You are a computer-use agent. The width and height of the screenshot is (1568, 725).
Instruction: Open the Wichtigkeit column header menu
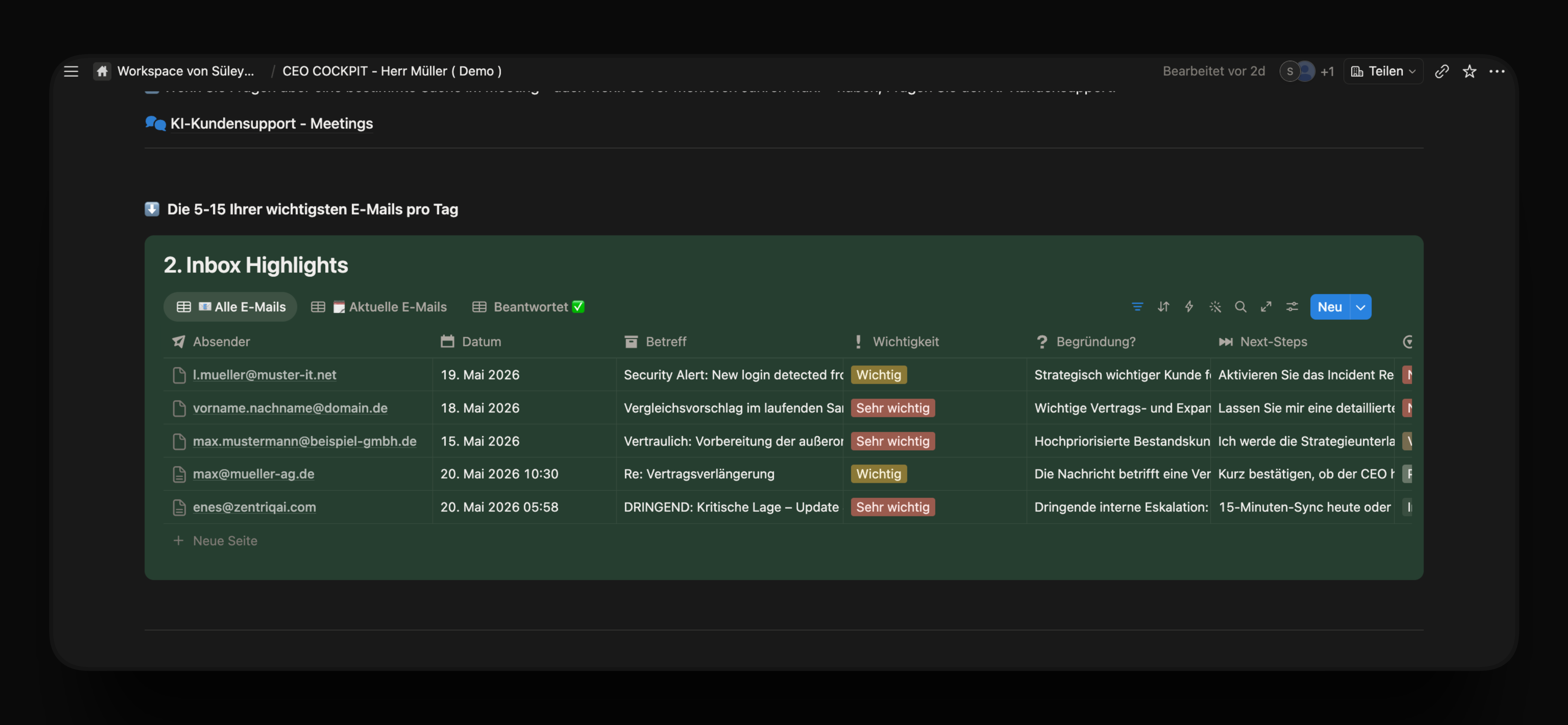point(905,342)
